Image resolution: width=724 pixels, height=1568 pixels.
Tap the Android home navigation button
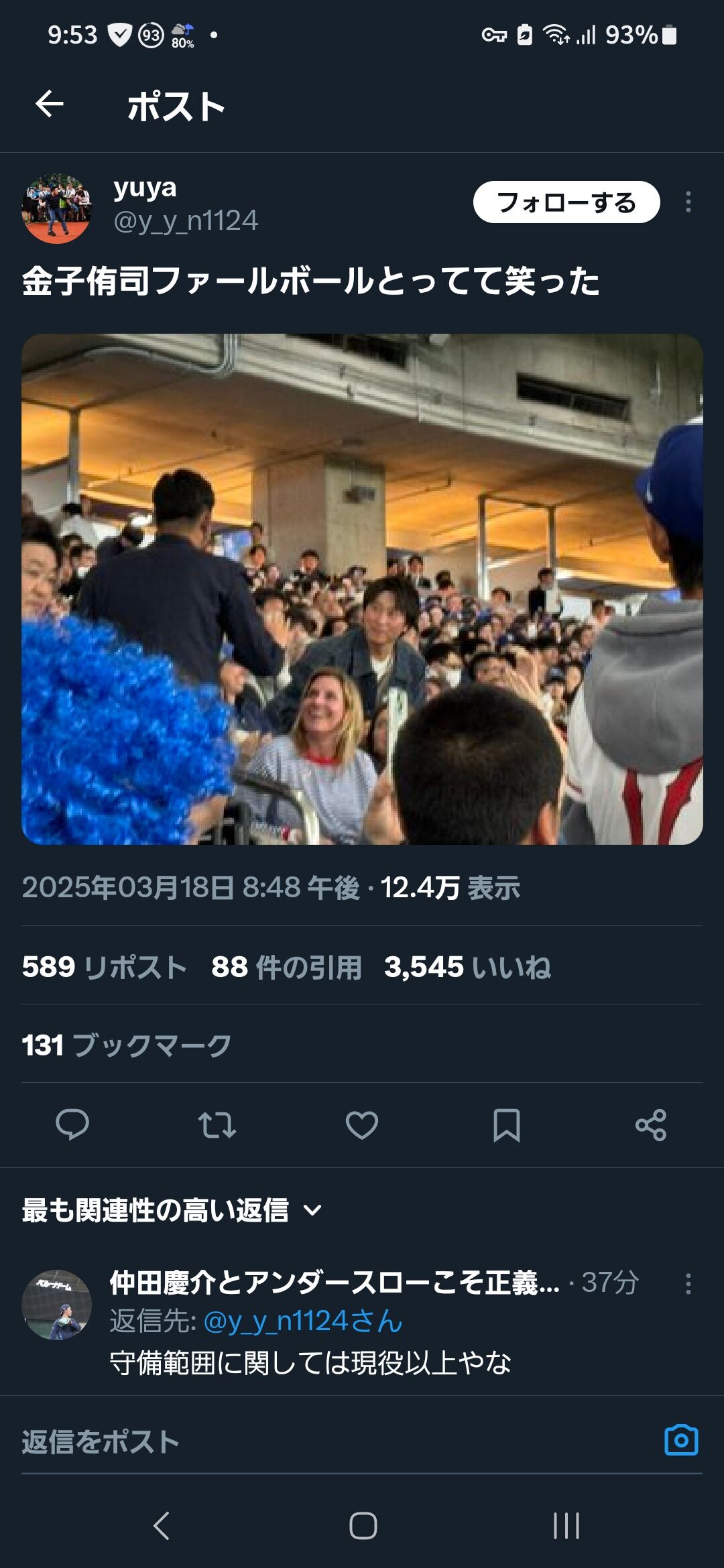tap(363, 1526)
